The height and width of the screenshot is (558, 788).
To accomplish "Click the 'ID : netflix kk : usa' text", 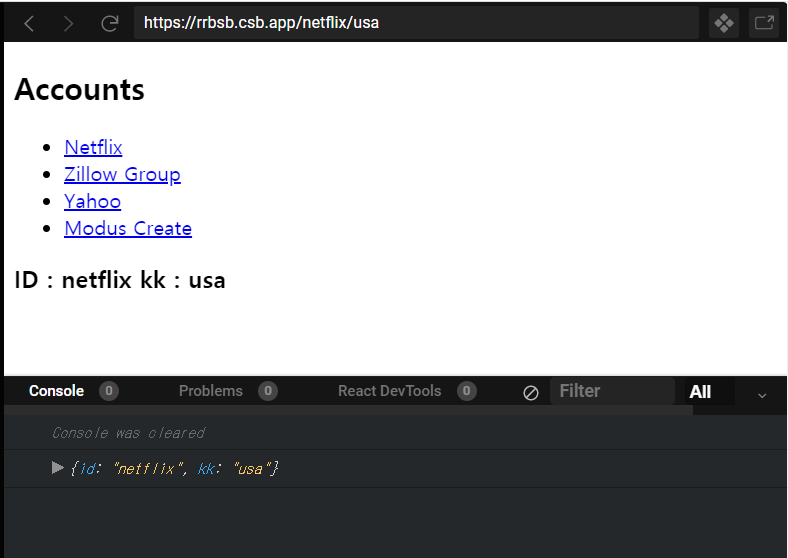I will [120, 280].
